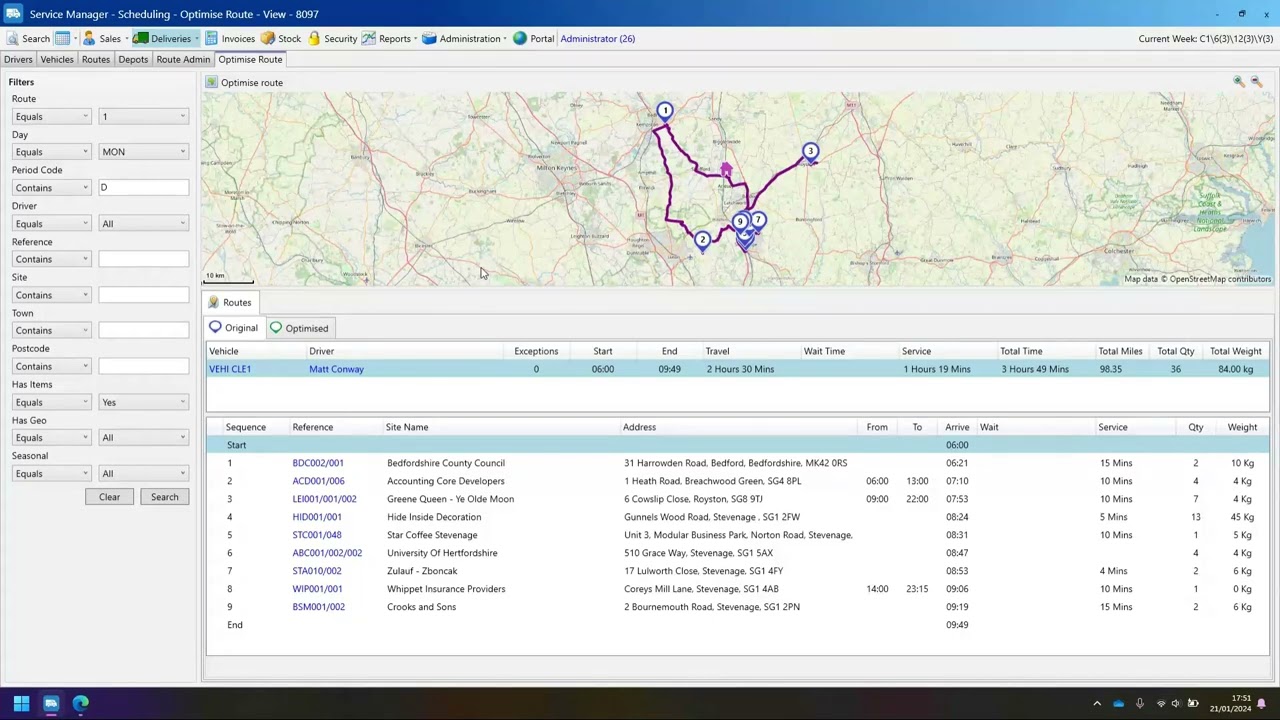The image size is (1280, 720).
Task: Switch to the Depots tab
Action: 133,59
